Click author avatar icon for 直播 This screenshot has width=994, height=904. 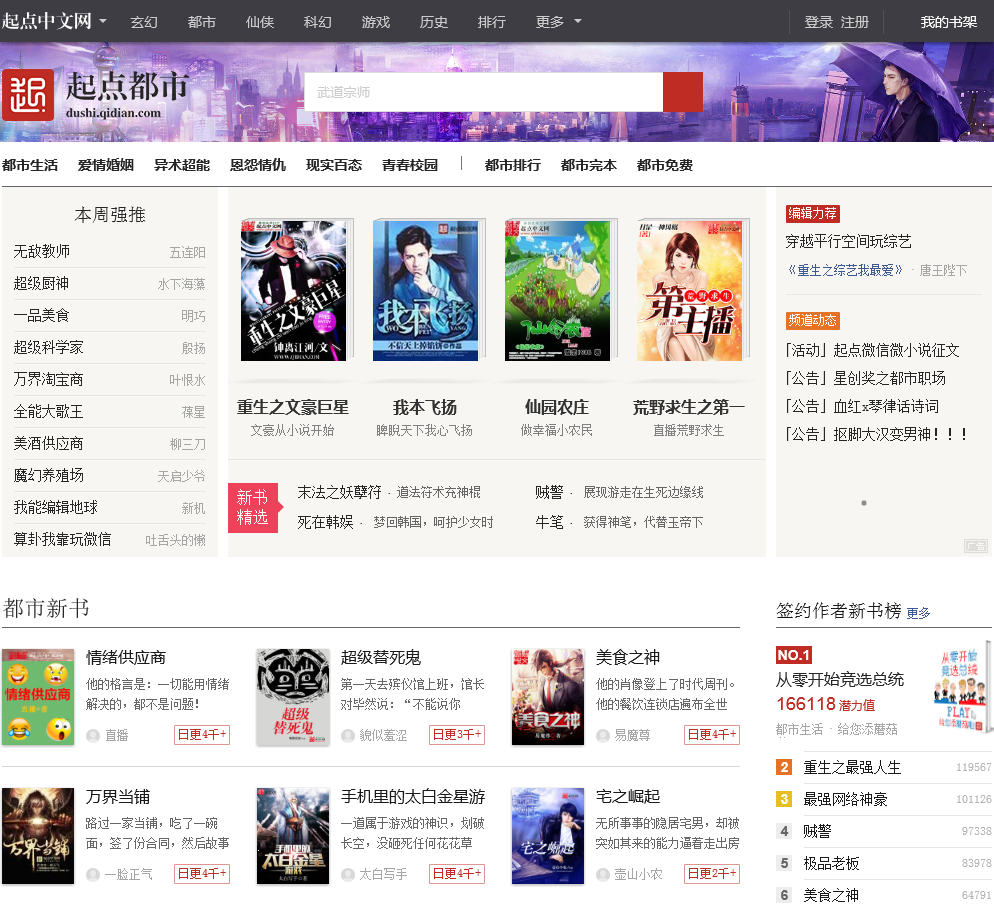point(93,735)
